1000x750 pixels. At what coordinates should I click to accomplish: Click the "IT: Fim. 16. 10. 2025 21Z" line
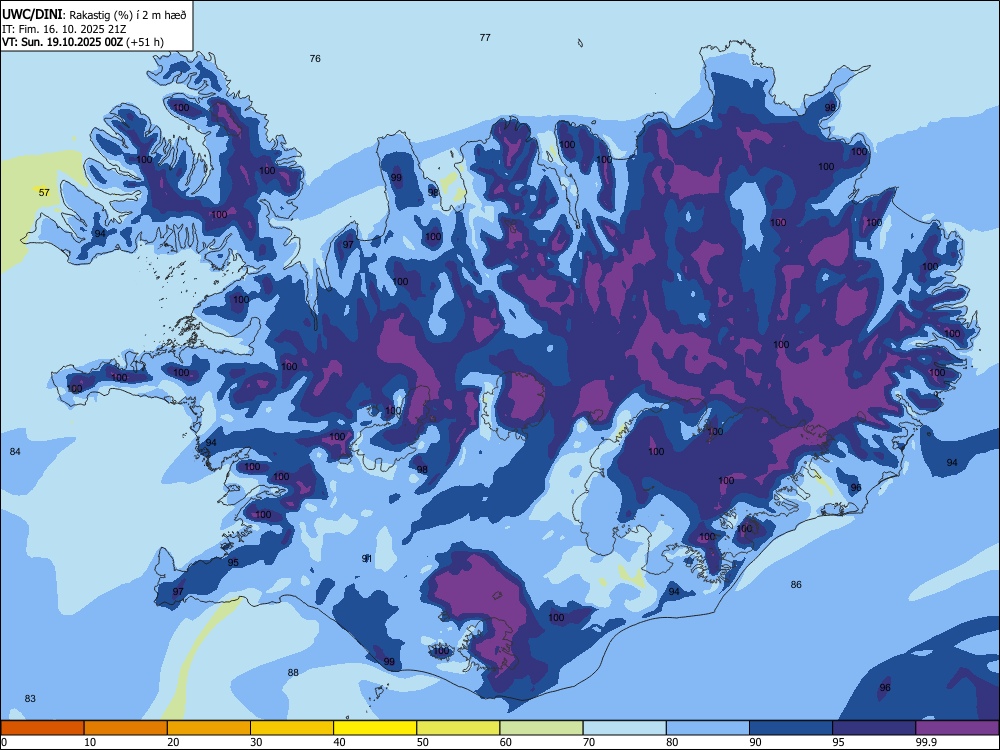tap(64, 29)
